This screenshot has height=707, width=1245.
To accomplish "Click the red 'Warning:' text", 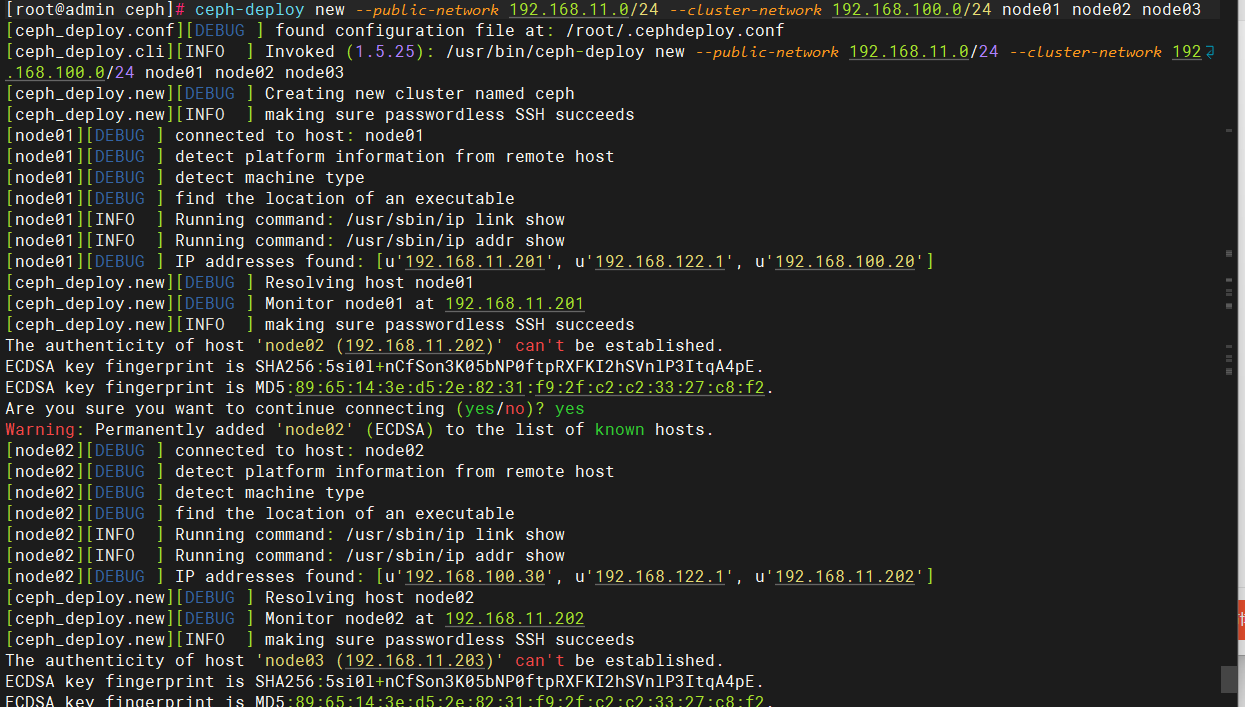I will pyautogui.click(x=45, y=429).
